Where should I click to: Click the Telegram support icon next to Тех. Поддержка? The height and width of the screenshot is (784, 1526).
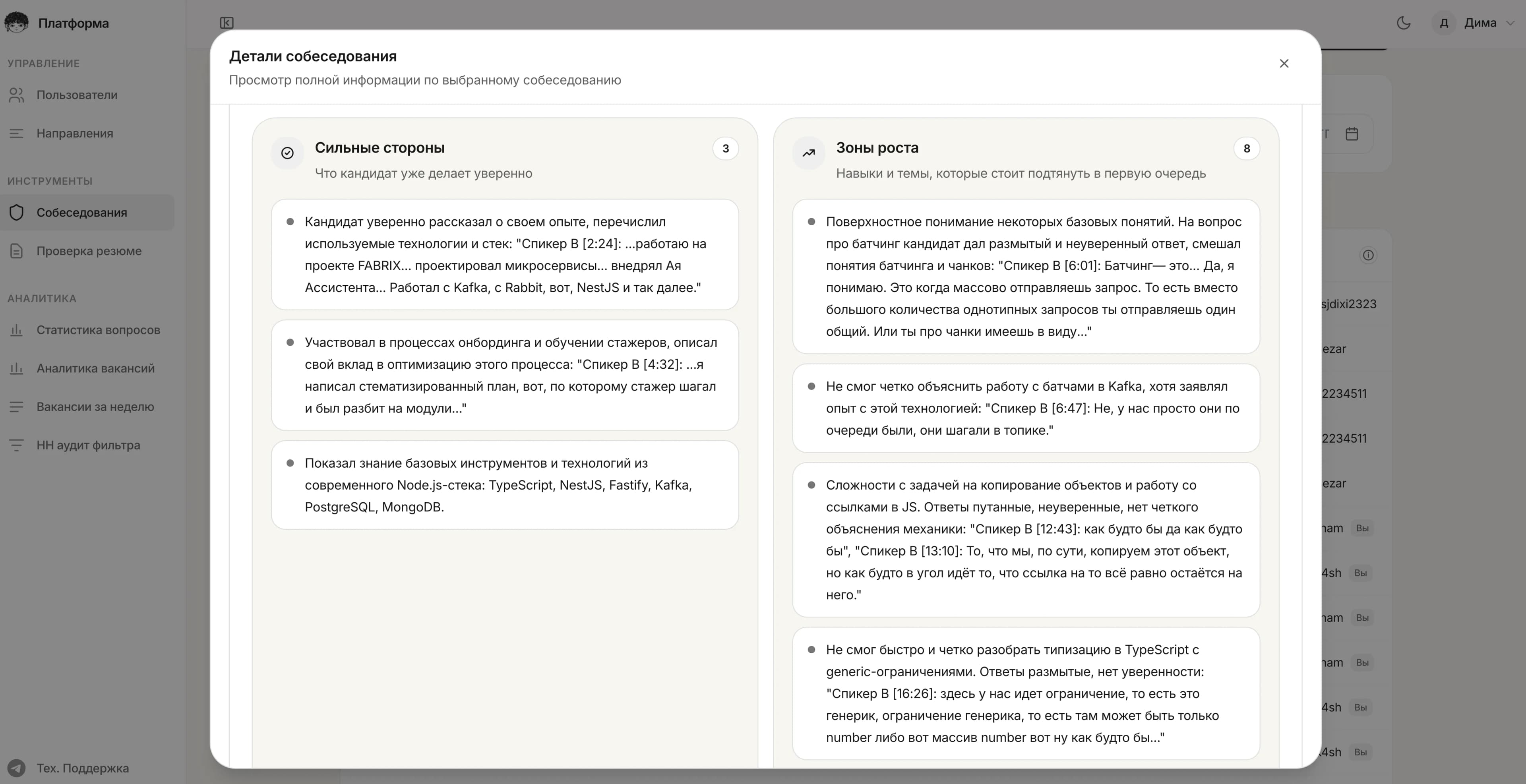tap(17, 768)
